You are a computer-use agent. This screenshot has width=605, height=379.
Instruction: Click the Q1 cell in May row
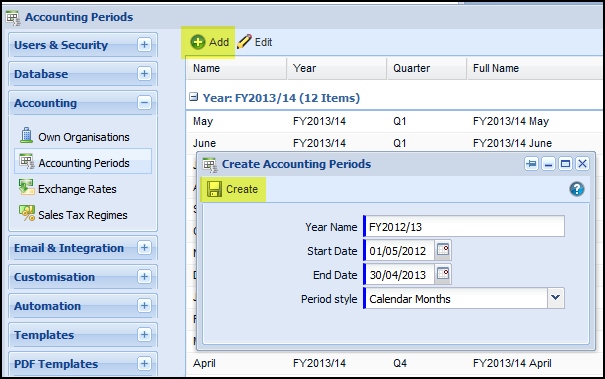400,121
